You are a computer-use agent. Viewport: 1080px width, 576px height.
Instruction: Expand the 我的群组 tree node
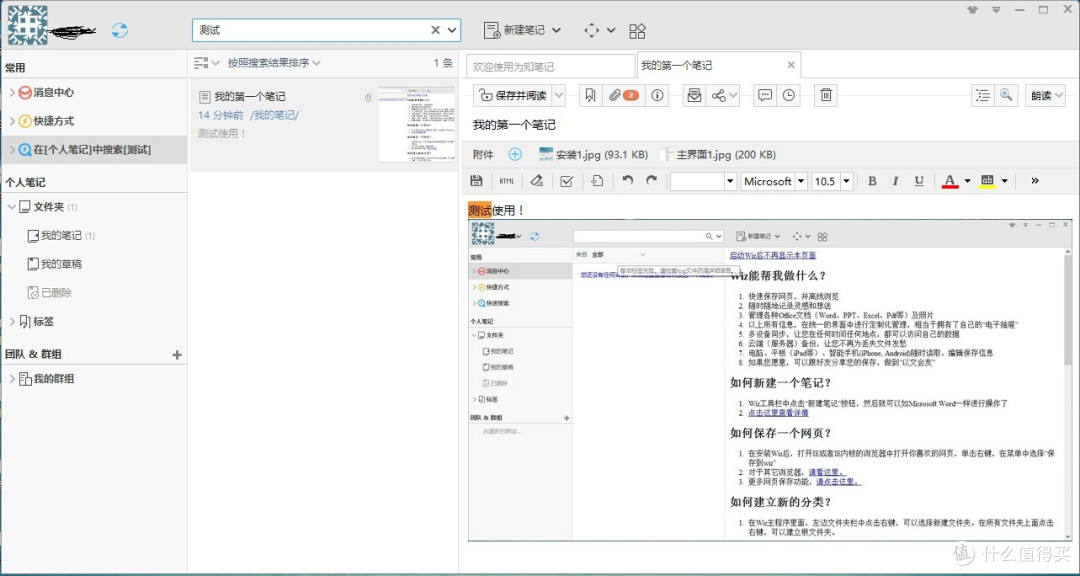(x=12, y=379)
